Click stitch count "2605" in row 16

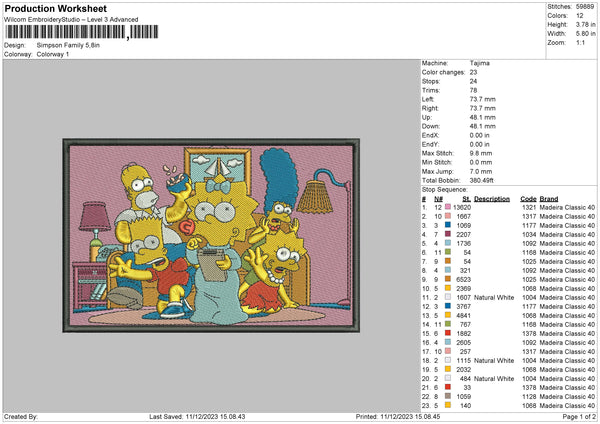click(463, 342)
